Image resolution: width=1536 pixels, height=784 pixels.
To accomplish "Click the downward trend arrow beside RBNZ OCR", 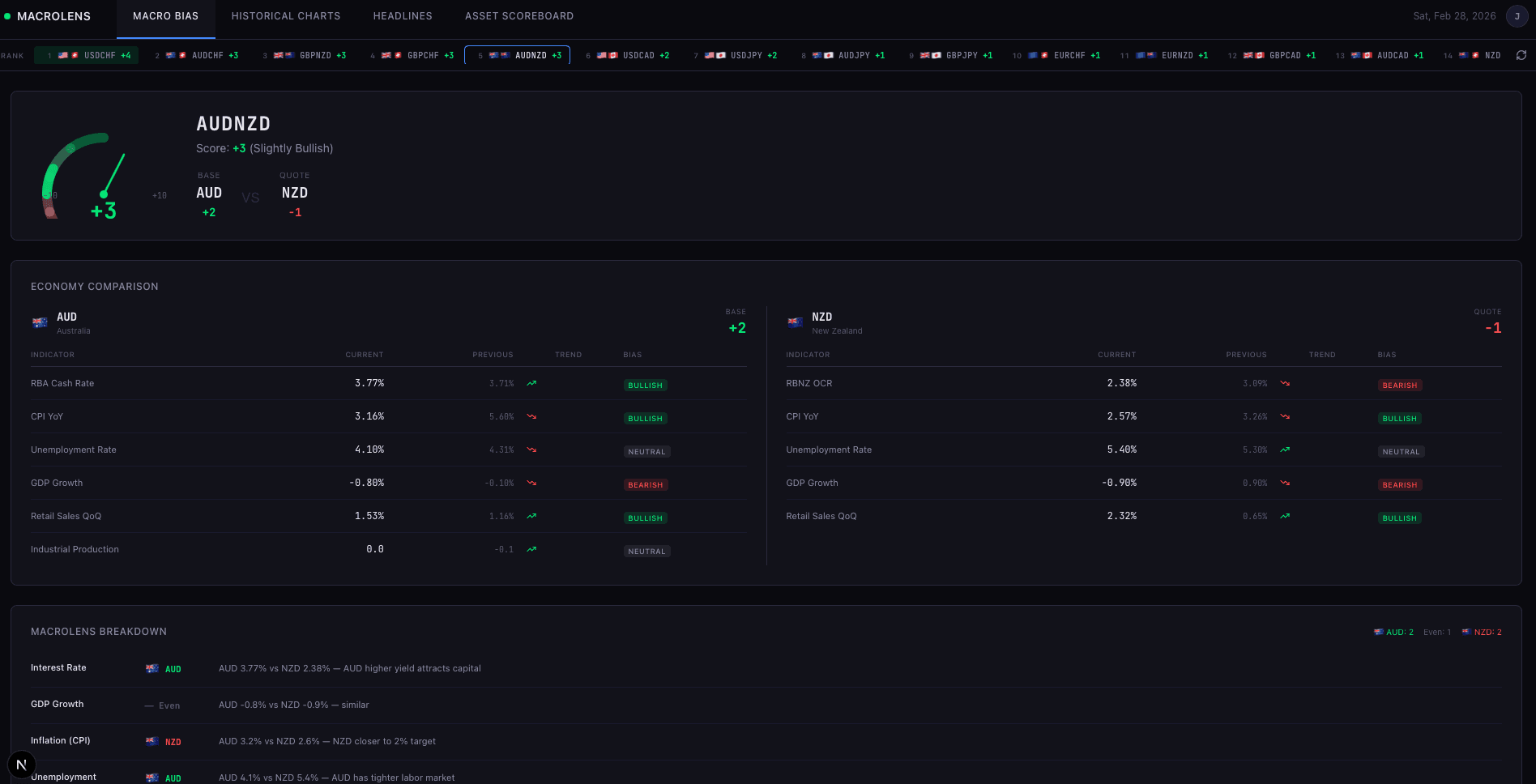I will point(1285,383).
